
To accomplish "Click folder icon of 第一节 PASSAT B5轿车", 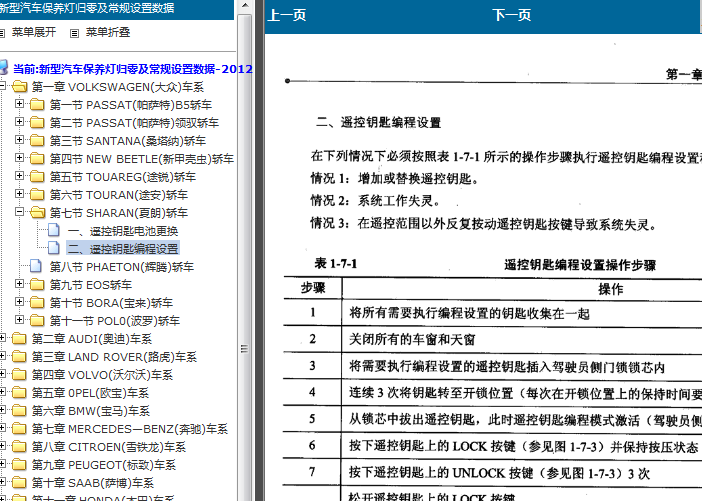I will (37, 104).
